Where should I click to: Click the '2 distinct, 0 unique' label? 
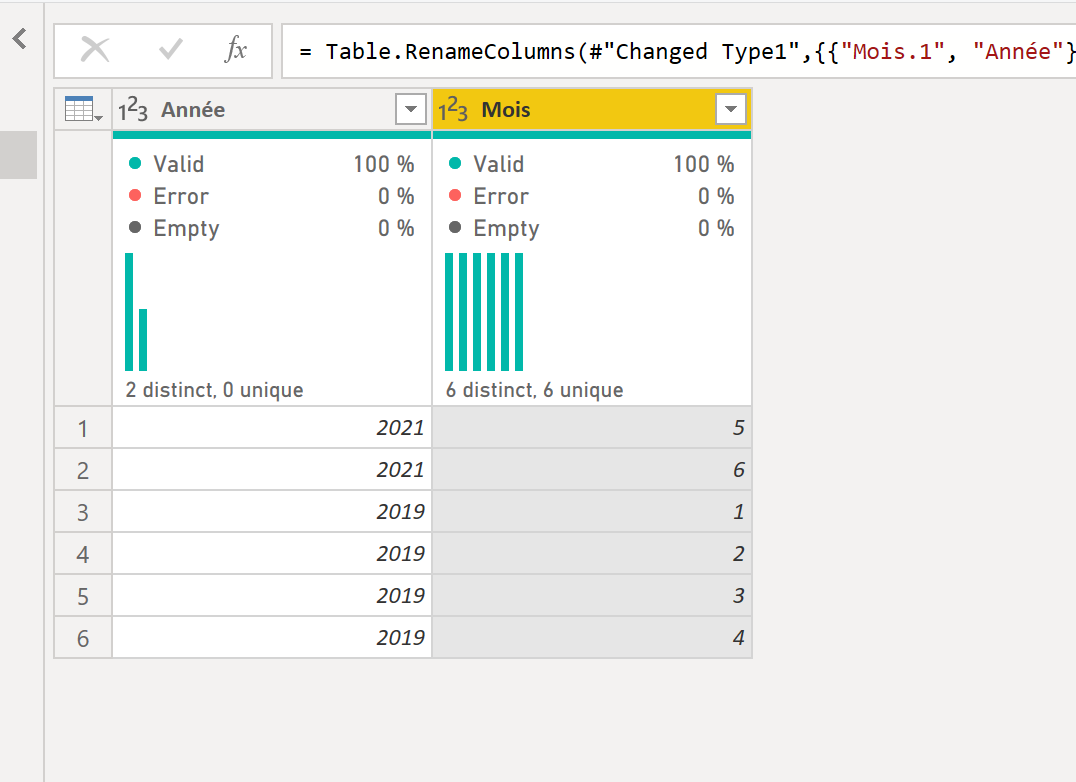pyautogui.click(x=214, y=390)
